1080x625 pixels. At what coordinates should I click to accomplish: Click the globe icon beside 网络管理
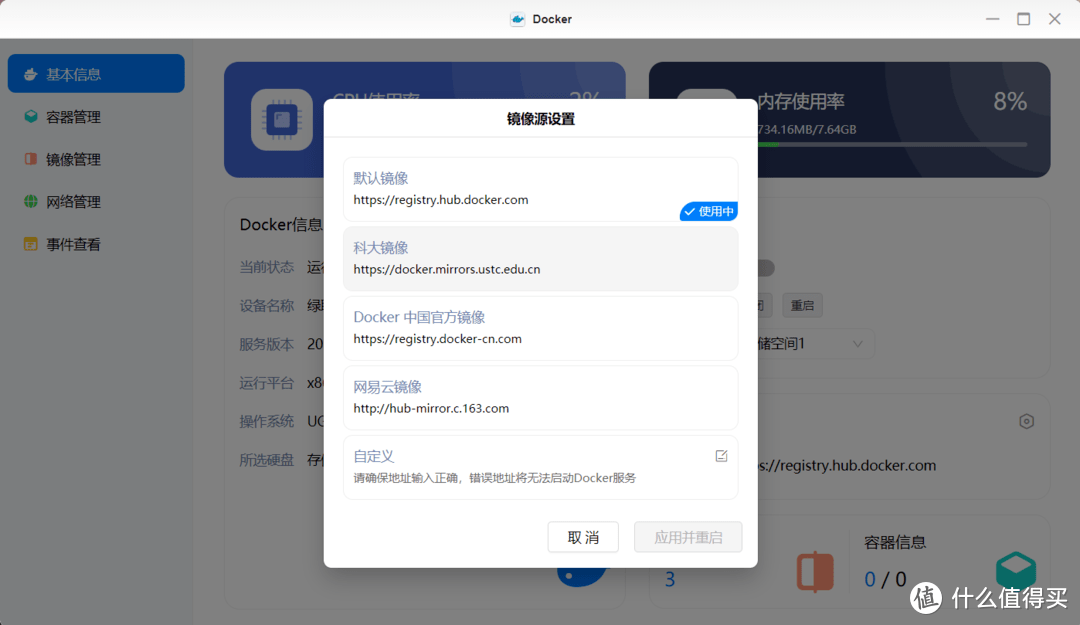[30, 201]
